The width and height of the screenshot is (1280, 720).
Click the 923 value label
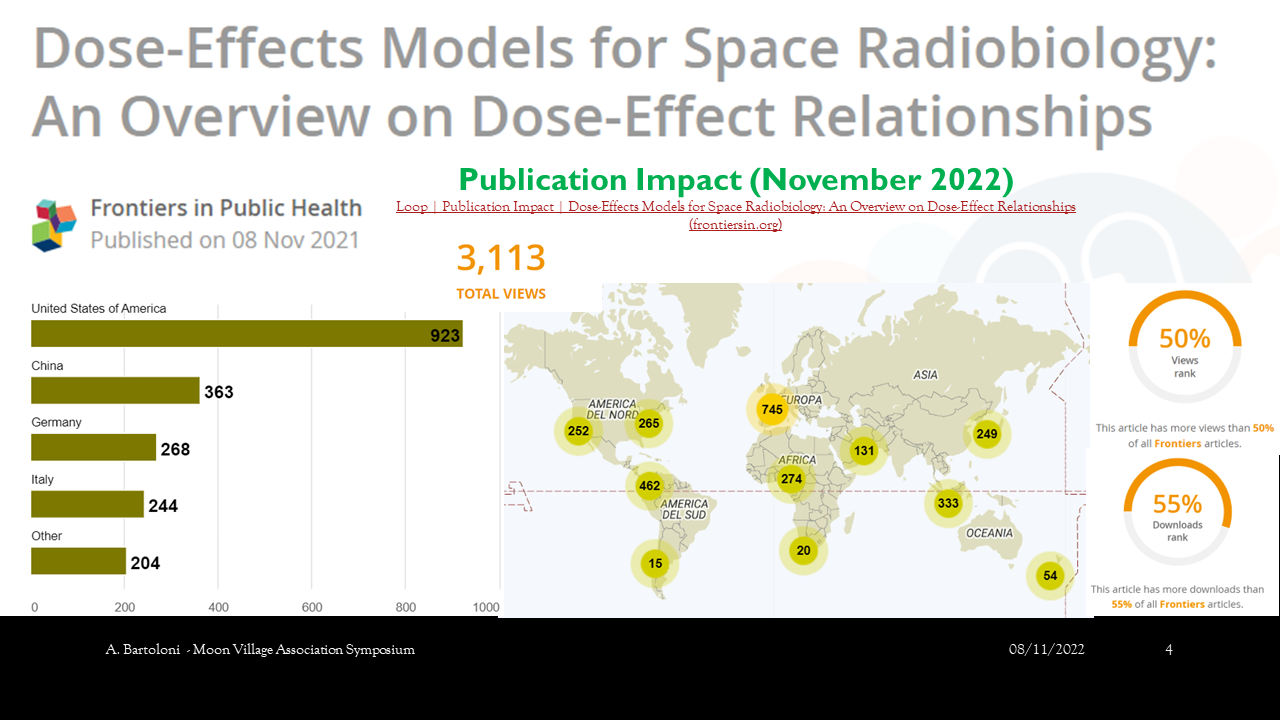click(445, 336)
